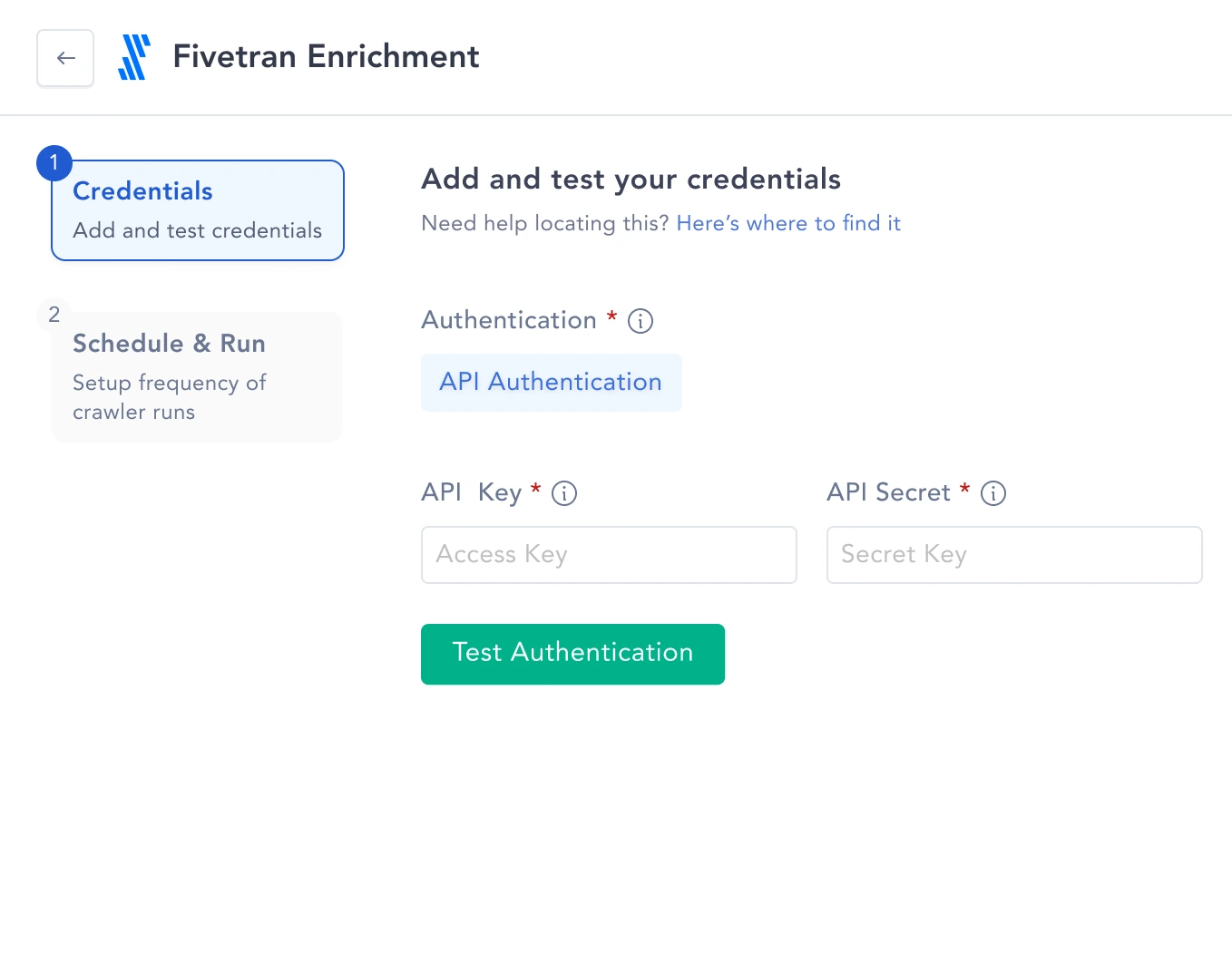Click the API Secret label

pos(889,492)
